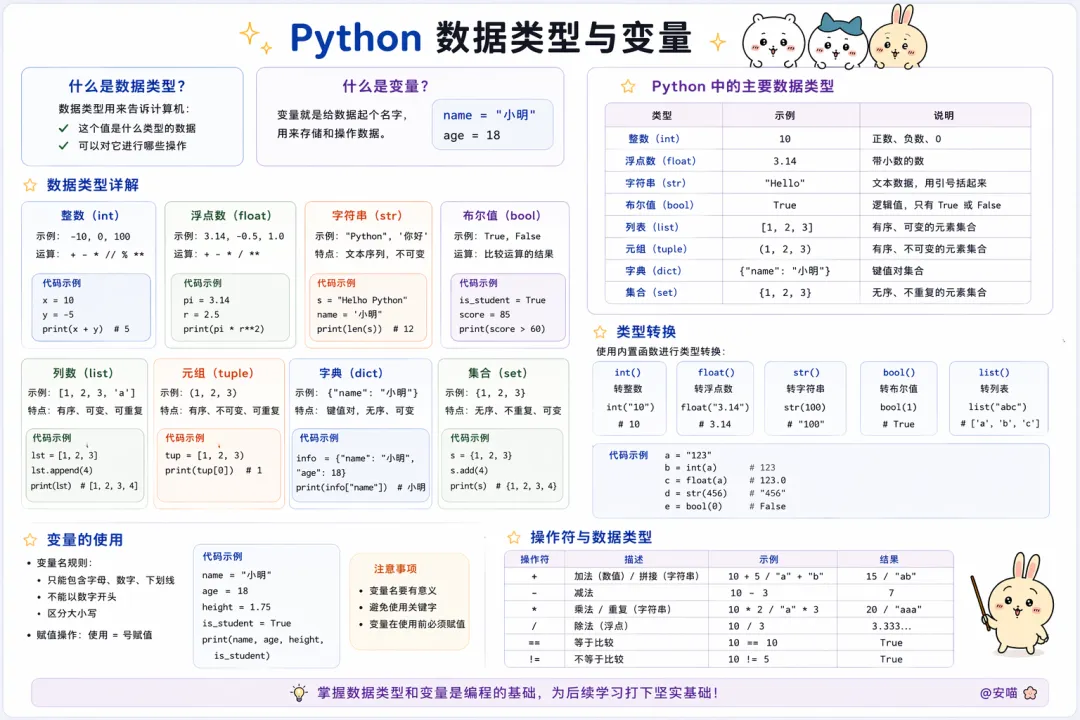Select the 列表 (list) card heading under 数据类型详解
The image size is (1080, 720).
tap(83, 373)
